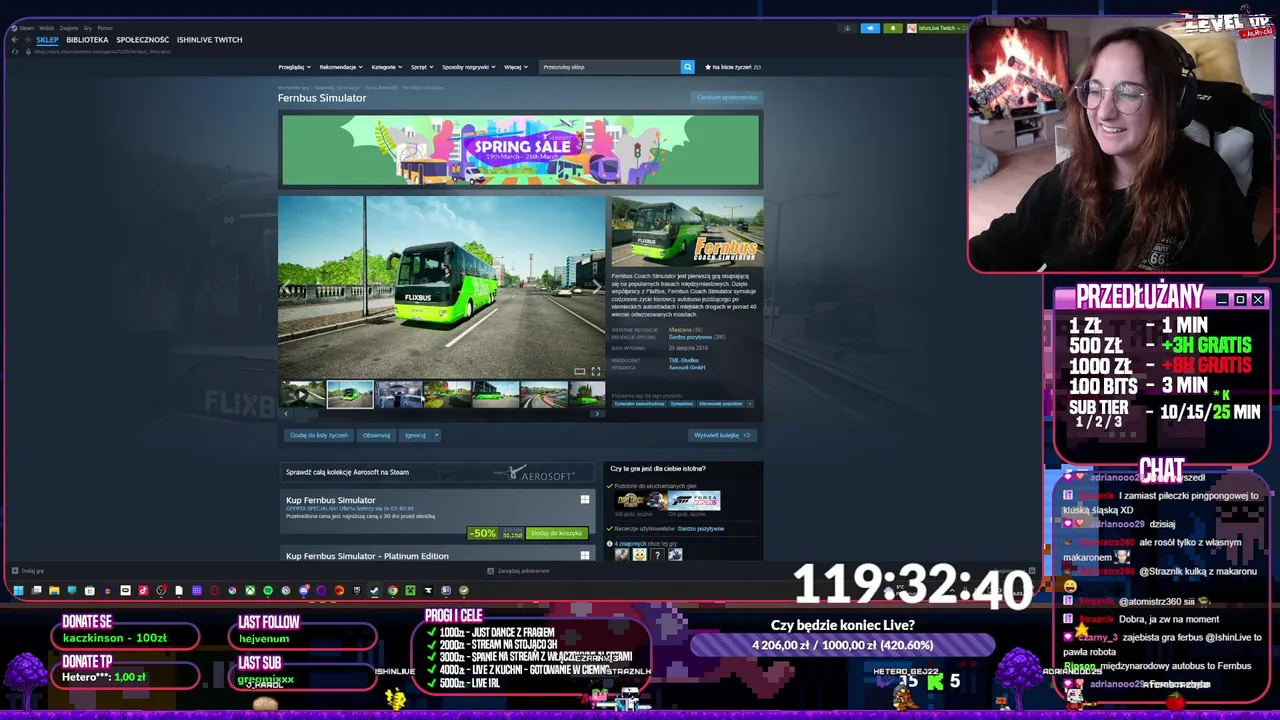Viewport: 1280px width, 720px height.
Task: Expand the Więcej store dropdown
Action: pos(515,67)
